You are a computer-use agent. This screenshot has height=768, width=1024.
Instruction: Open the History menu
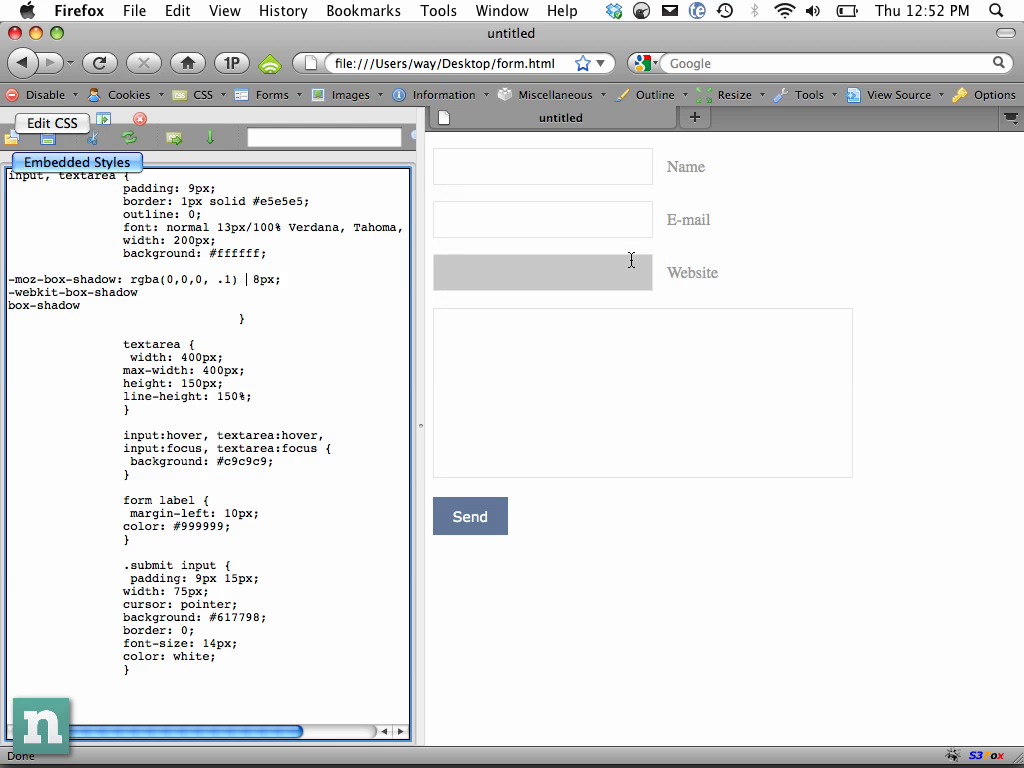[283, 10]
